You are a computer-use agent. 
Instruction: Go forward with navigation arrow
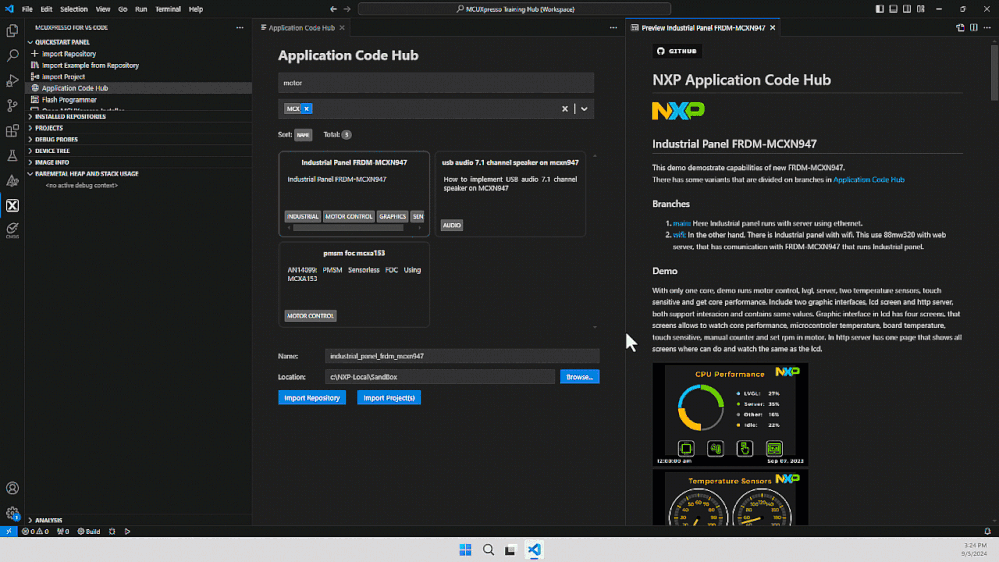pyautogui.click(x=347, y=9)
